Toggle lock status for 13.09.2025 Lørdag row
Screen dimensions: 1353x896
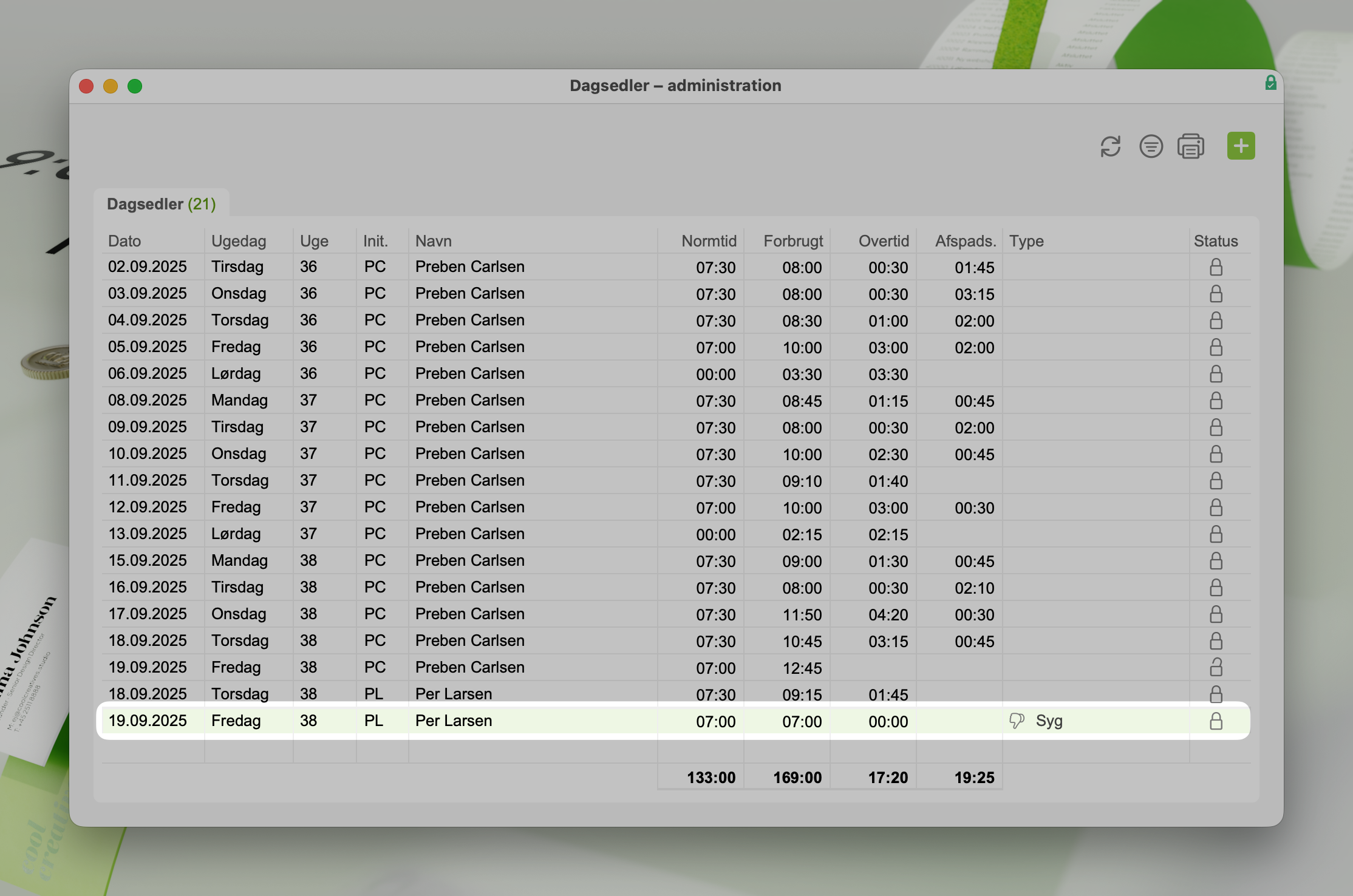pyautogui.click(x=1216, y=534)
